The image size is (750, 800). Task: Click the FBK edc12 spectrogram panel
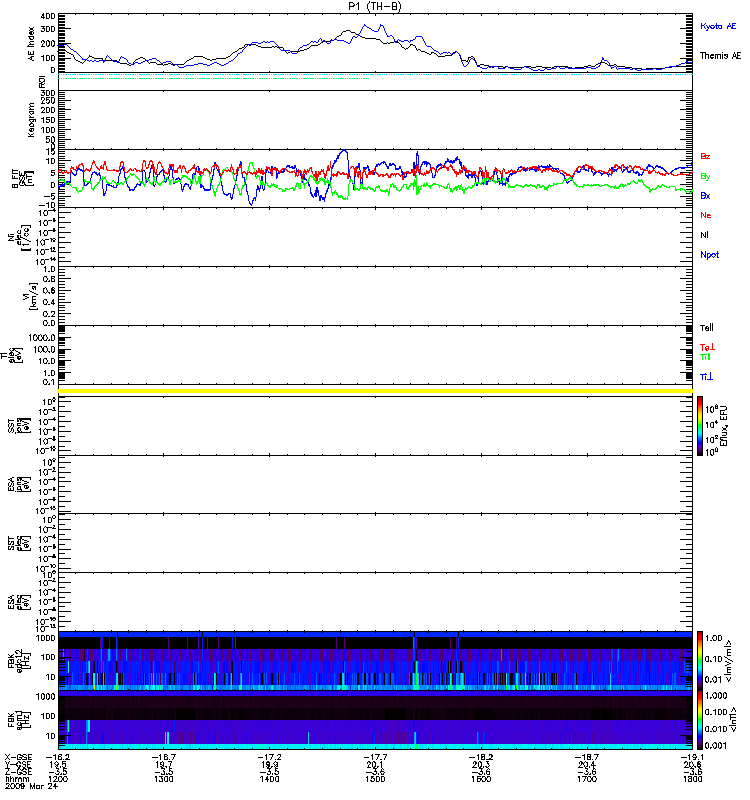[375, 661]
